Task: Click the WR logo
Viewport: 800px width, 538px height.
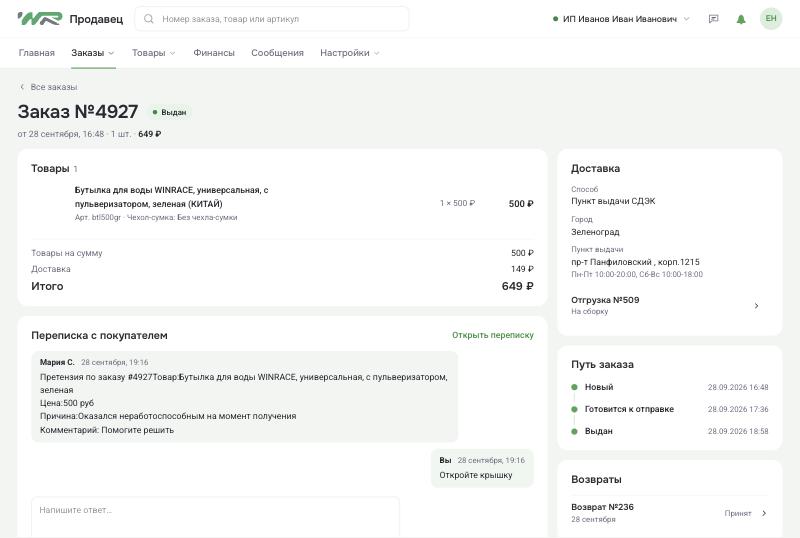Action: 40,19
